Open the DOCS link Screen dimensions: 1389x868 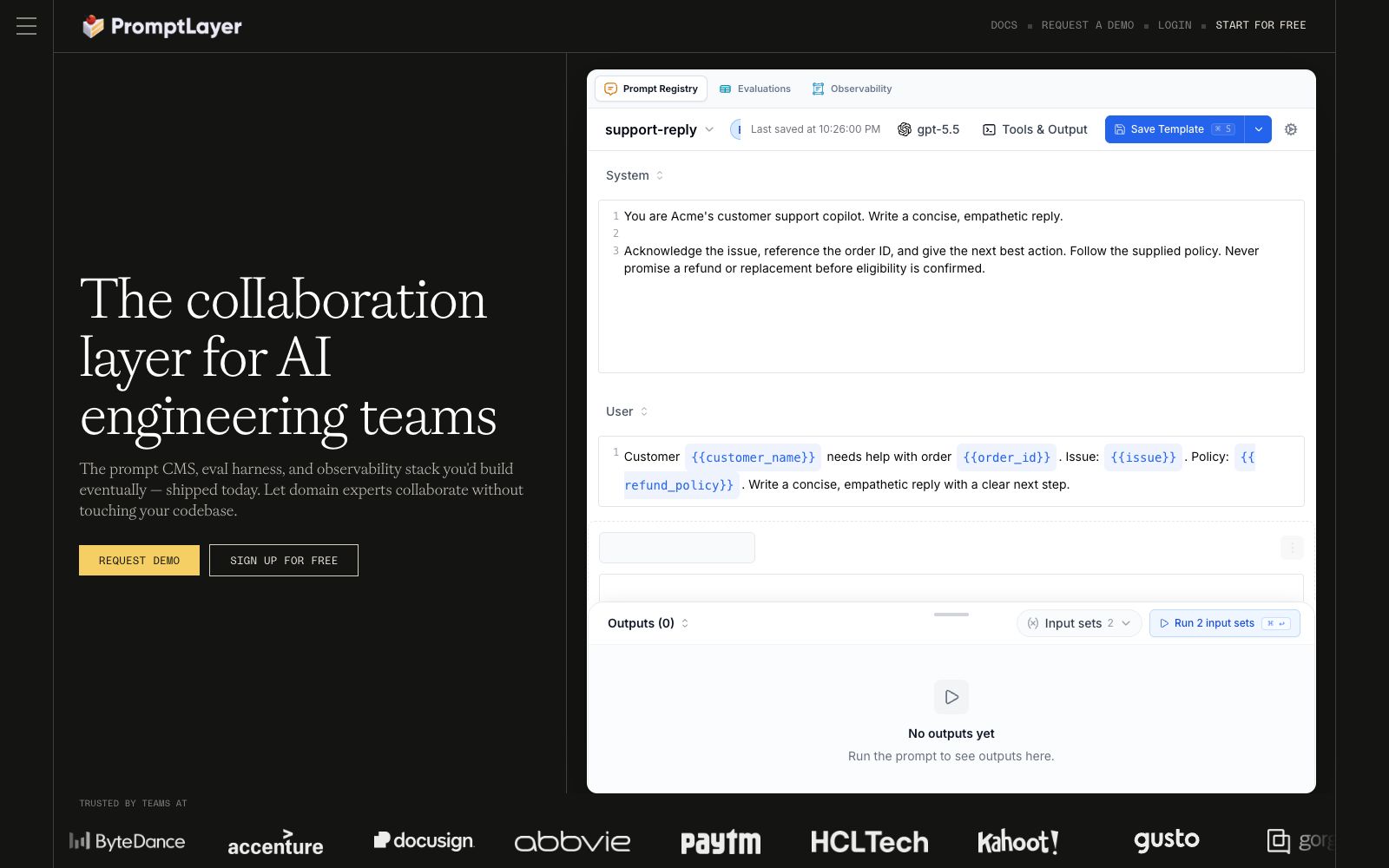tap(1004, 25)
